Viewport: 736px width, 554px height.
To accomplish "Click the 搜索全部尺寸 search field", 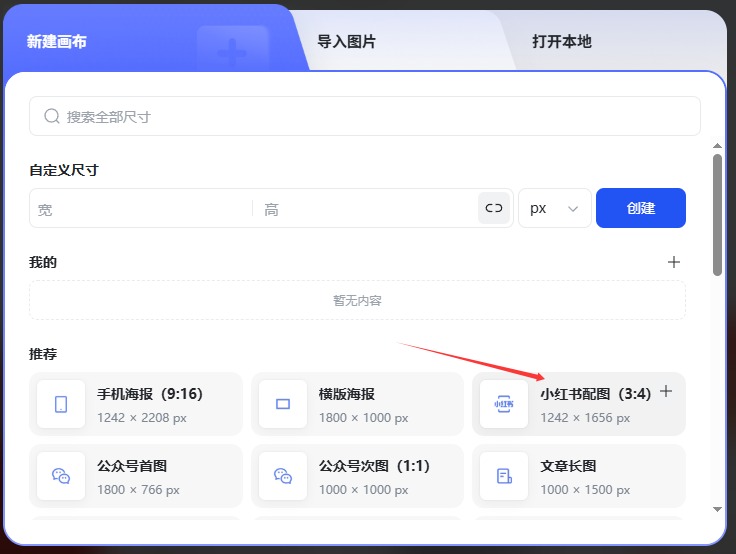I will click(x=365, y=116).
